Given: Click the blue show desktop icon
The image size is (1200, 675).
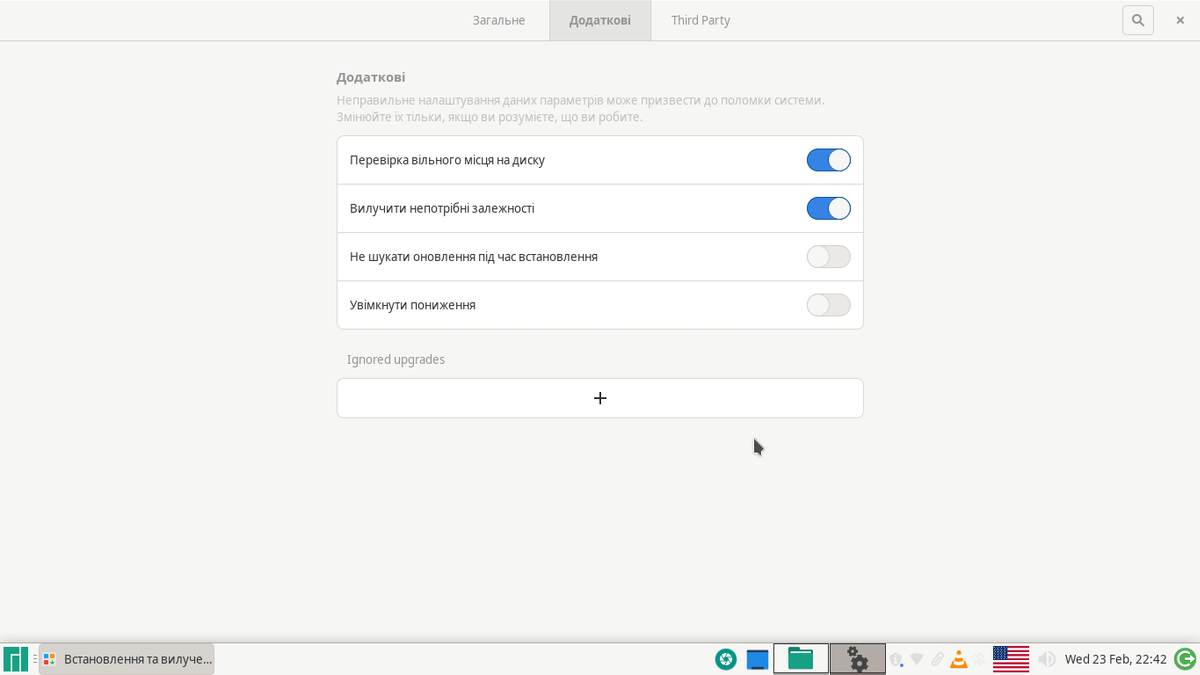Looking at the screenshot, I should click(757, 659).
